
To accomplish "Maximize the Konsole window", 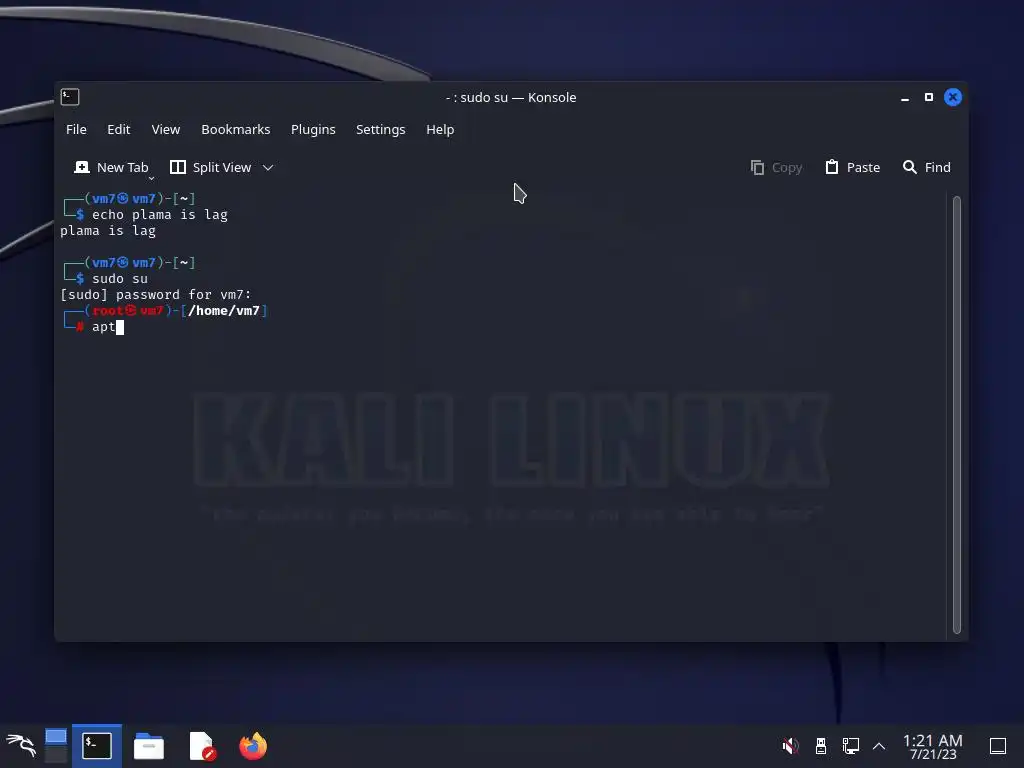I will coord(929,97).
